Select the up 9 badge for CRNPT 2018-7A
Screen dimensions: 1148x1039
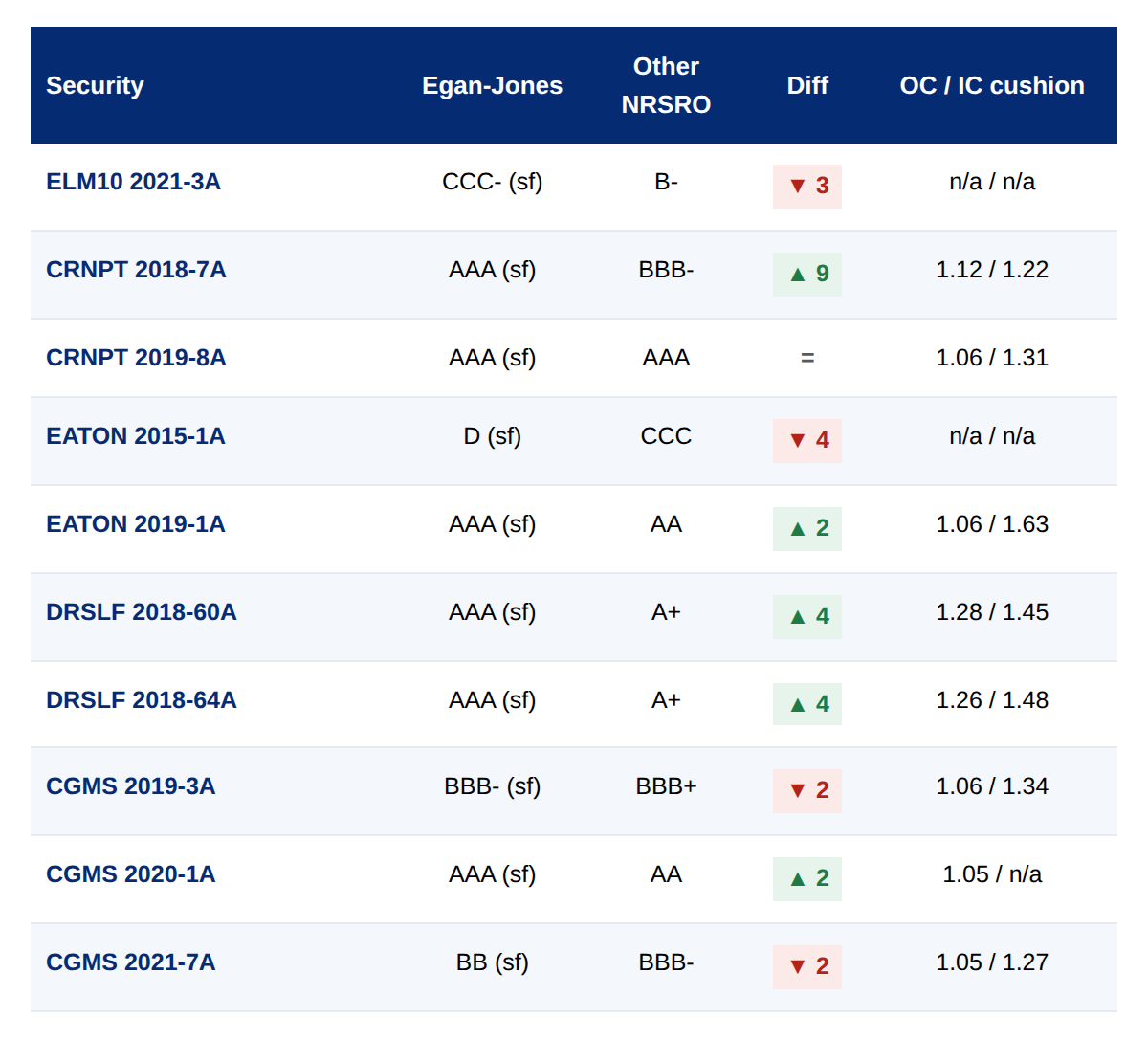807,274
